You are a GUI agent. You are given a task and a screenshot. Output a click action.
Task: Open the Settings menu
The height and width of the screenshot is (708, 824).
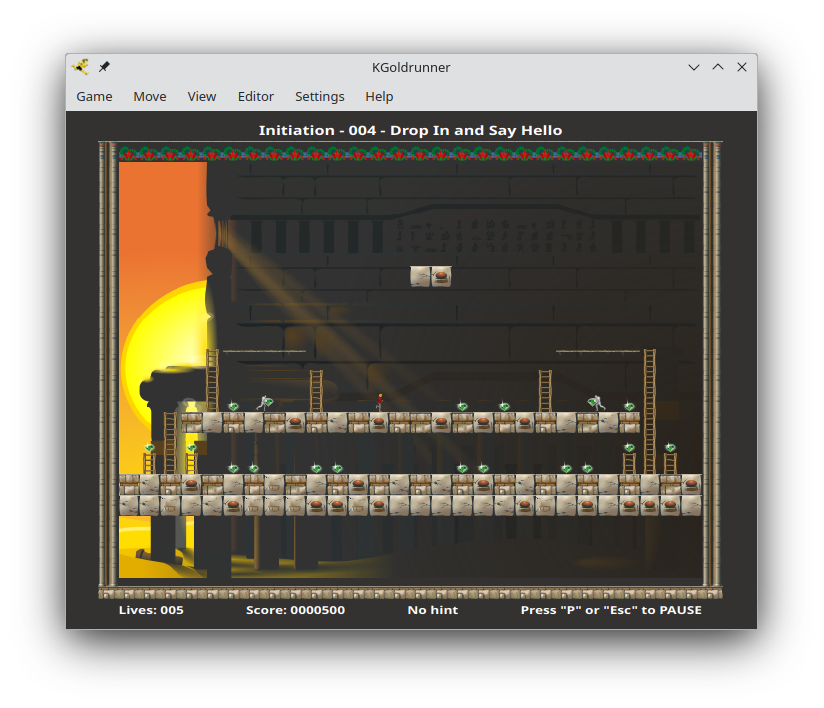point(320,97)
